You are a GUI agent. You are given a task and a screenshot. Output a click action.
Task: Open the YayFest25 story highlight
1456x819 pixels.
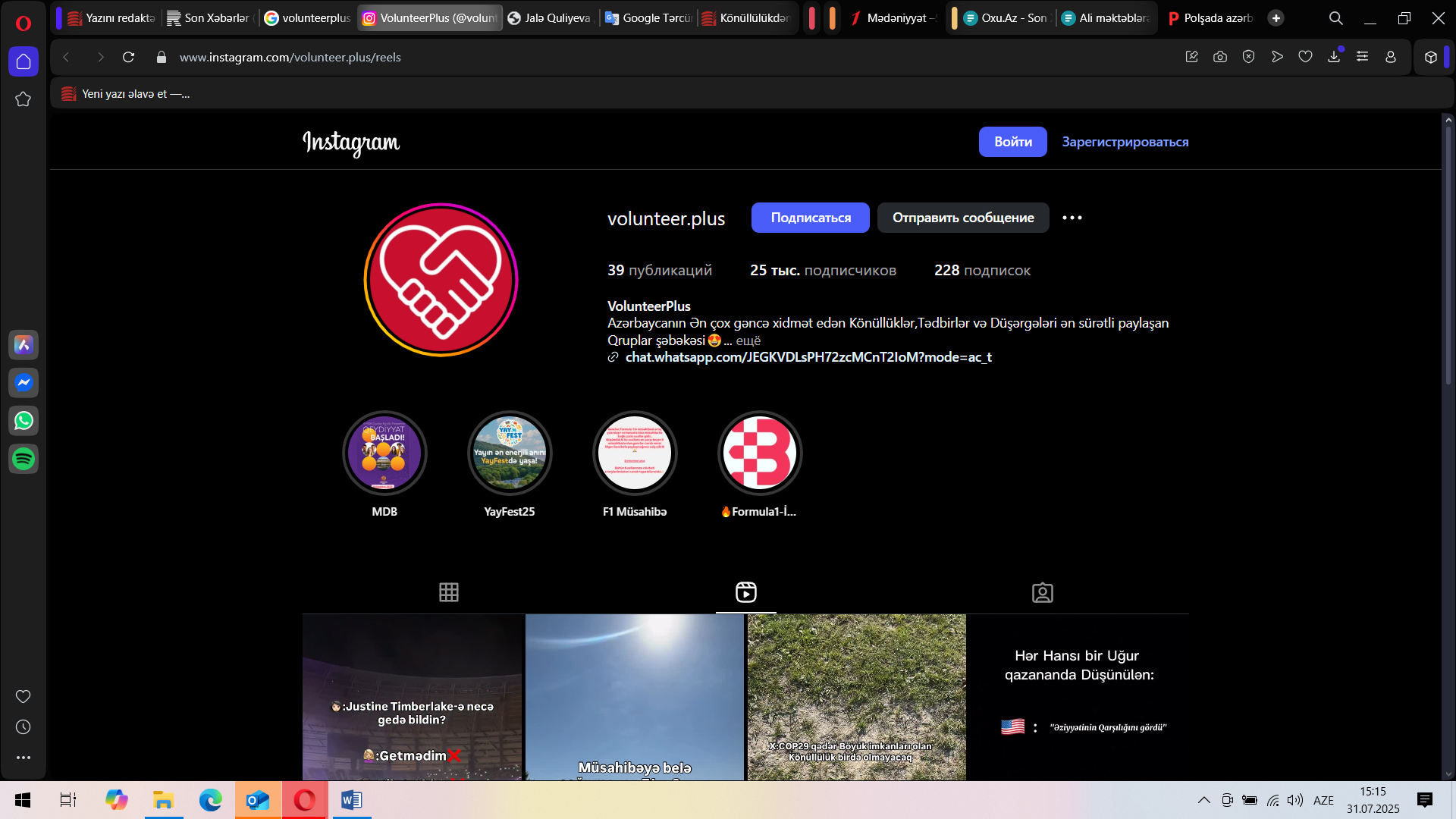tap(510, 453)
